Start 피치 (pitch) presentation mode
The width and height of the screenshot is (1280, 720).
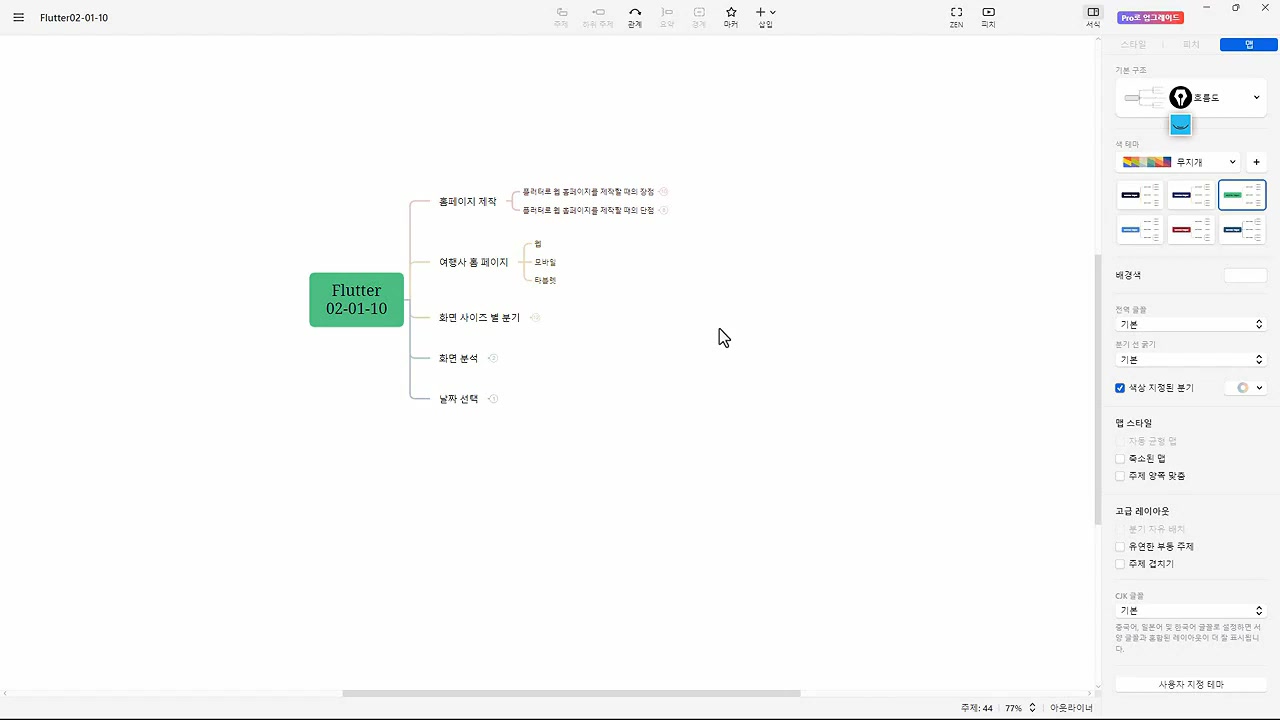click(988, 17)
